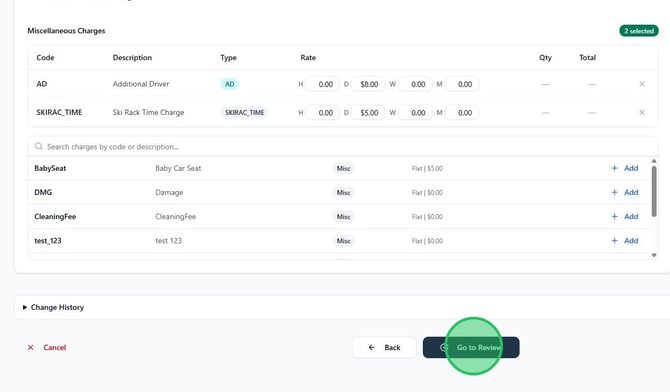Click plus icon for BabySeat charge
The image size is (670, 392).
[614, 168]
